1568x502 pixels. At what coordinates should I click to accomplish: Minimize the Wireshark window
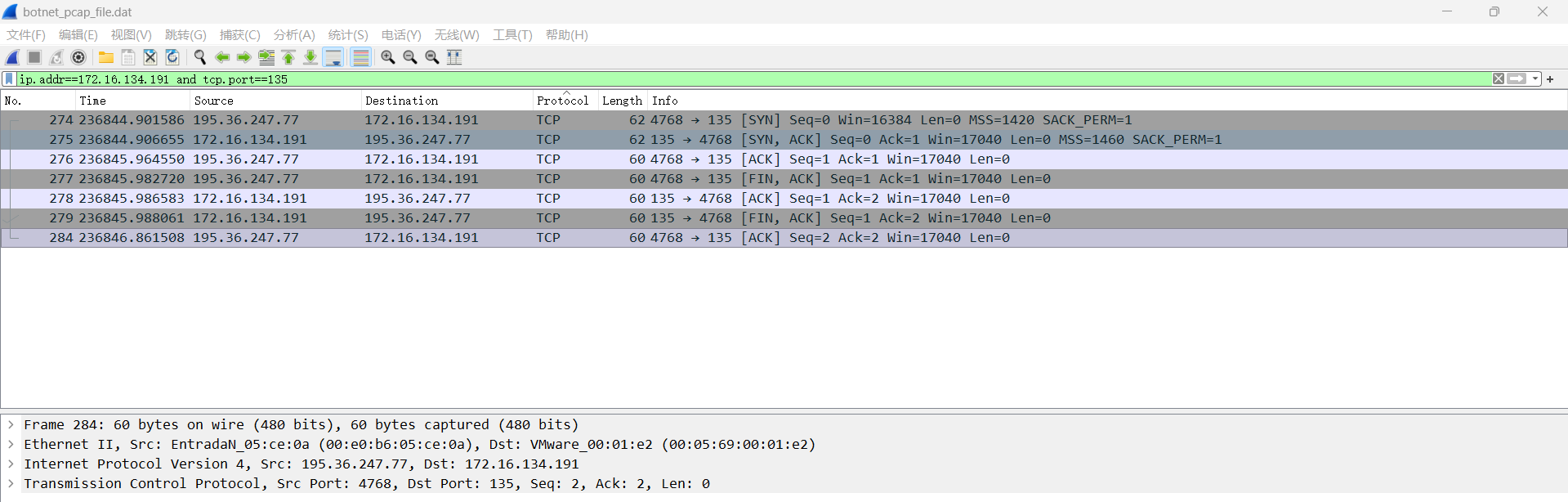(x=1447, y=11)
